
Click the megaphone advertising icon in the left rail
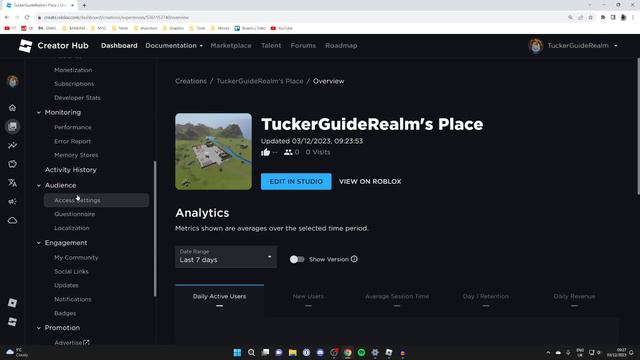(x=12, y=202)
